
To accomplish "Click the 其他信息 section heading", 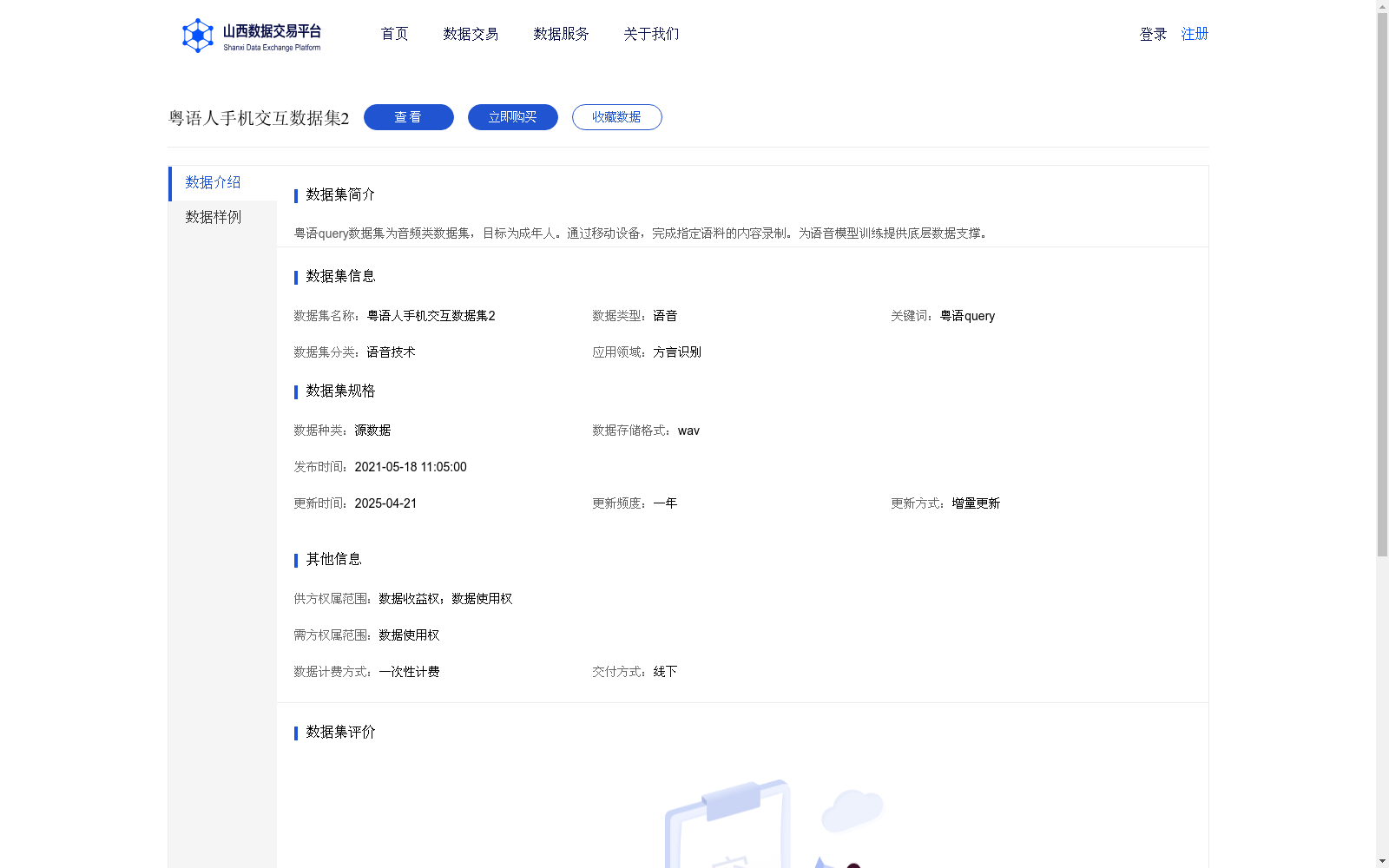I will click(333, 559).
